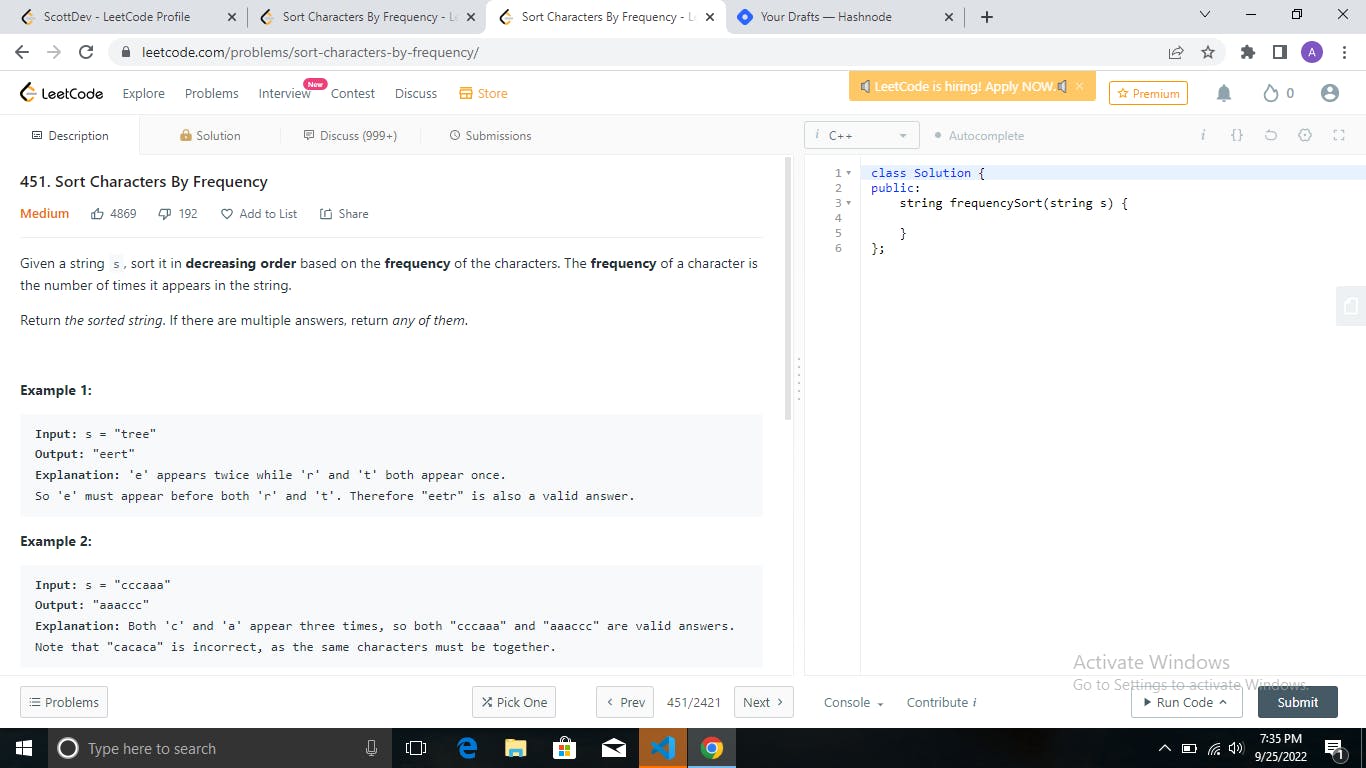Open Explore in the navbar
Screen dimensions: 1366x768
pos(143,93)
